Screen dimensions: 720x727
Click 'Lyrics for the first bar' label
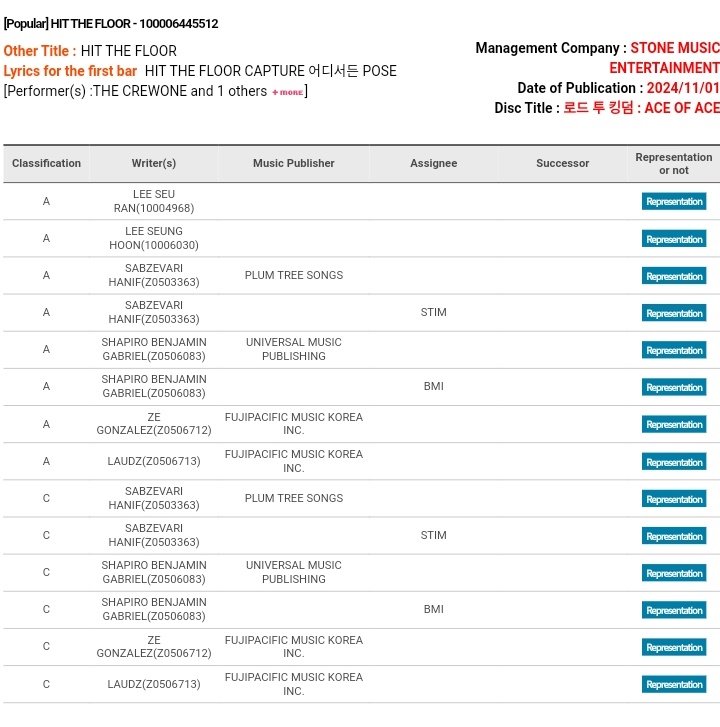pos(70,71)
